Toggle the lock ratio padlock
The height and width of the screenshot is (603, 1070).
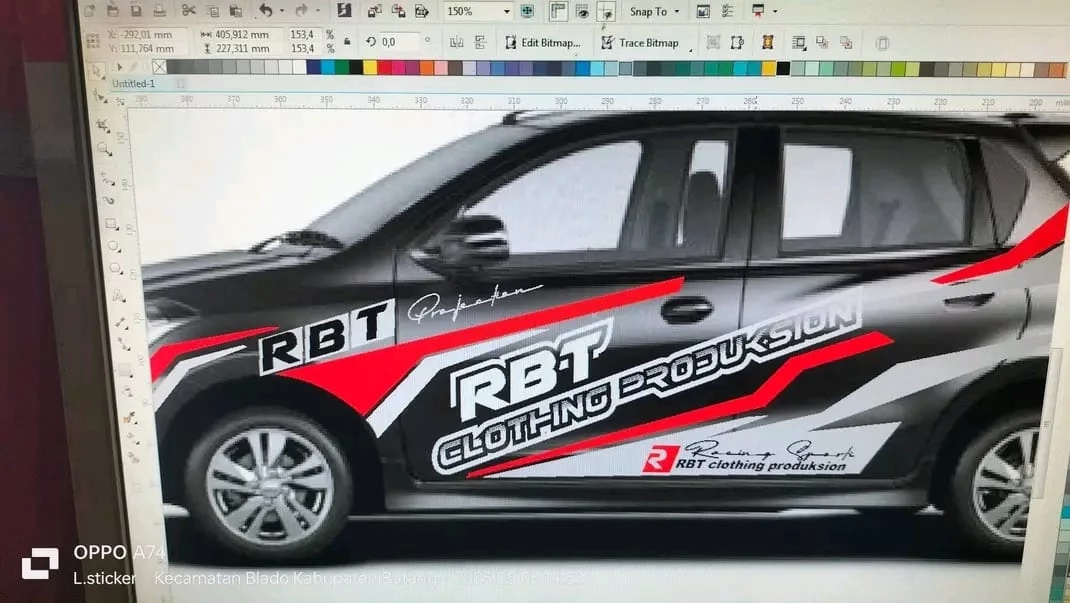(x=347, y=42)
